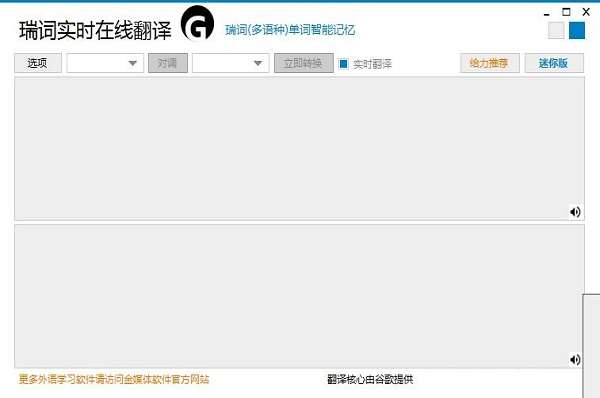Open the target language dropdown

coord(231,63)
